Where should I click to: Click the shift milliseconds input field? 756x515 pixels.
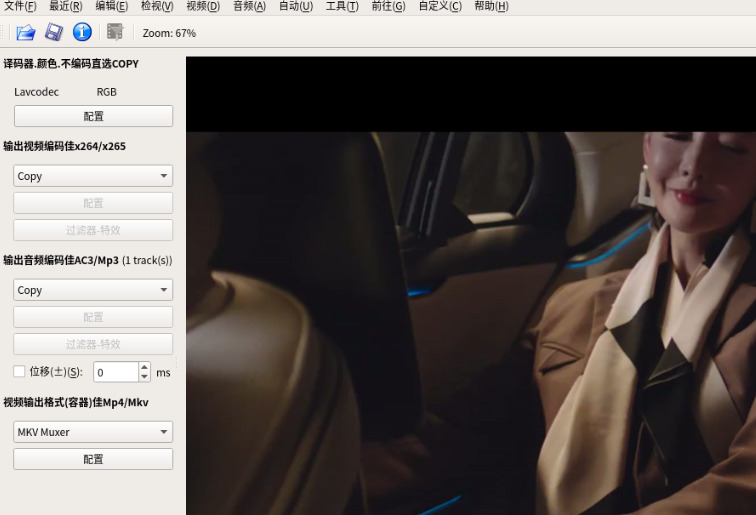pos(116,372)
